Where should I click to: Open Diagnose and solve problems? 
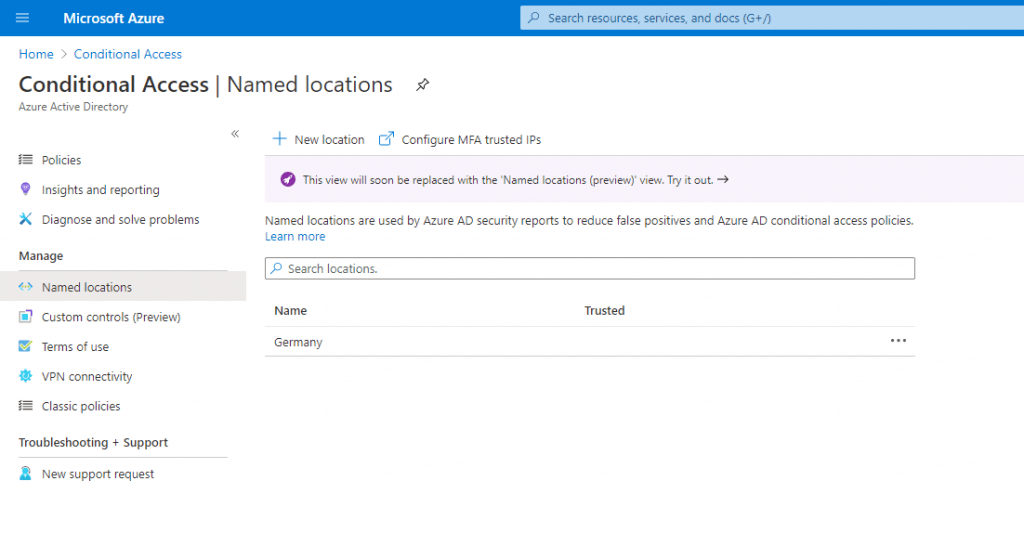pos(121,219)
